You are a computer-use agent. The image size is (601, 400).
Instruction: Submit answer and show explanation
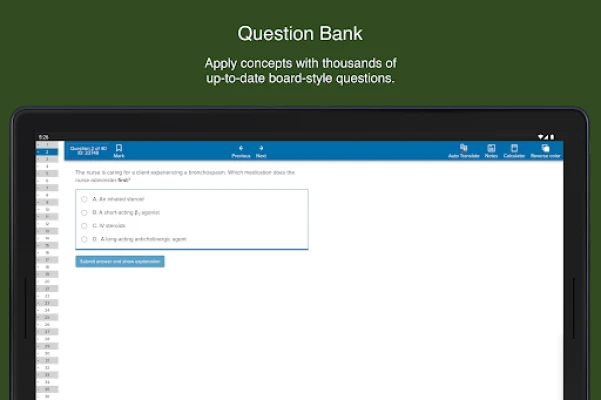(120, 262)
